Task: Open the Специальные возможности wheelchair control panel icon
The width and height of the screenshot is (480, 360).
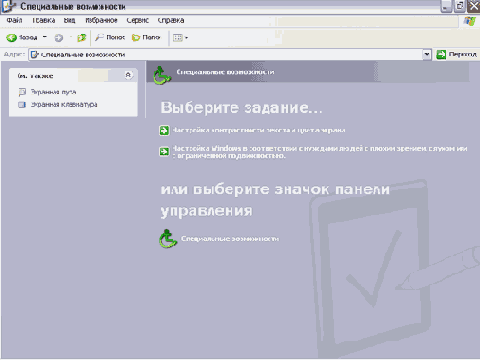Action: (x=168, y=239)
